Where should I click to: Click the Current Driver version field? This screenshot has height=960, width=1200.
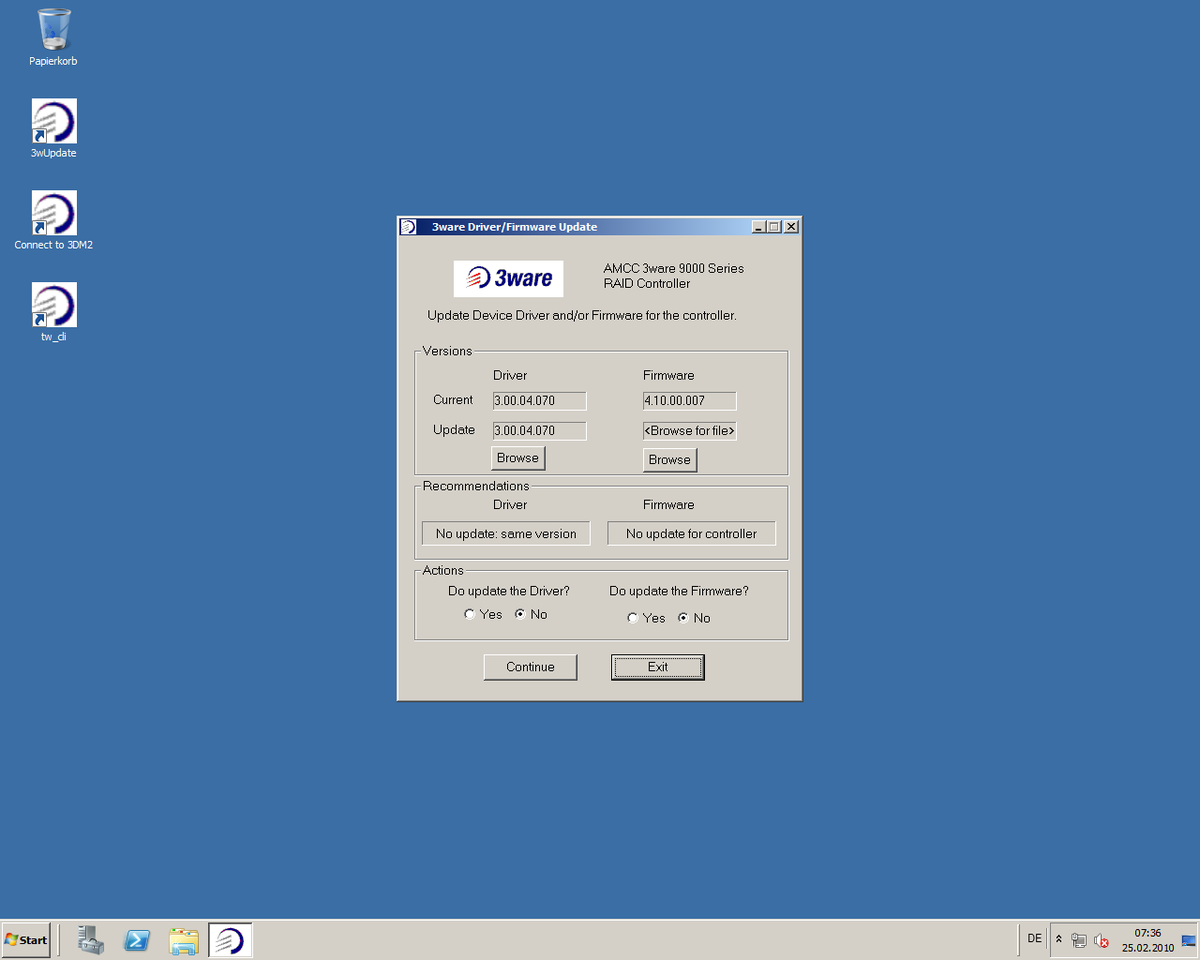coord(539,401)
